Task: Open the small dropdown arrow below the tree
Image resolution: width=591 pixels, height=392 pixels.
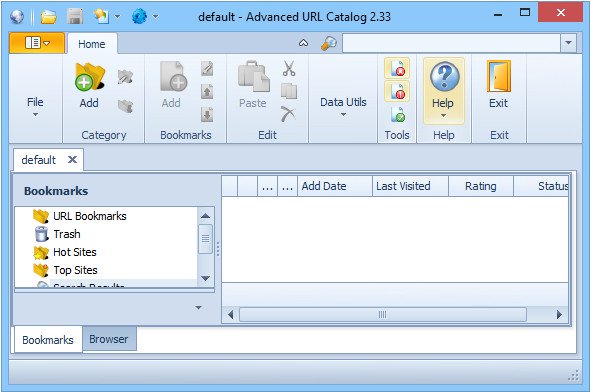Action: 198,308
